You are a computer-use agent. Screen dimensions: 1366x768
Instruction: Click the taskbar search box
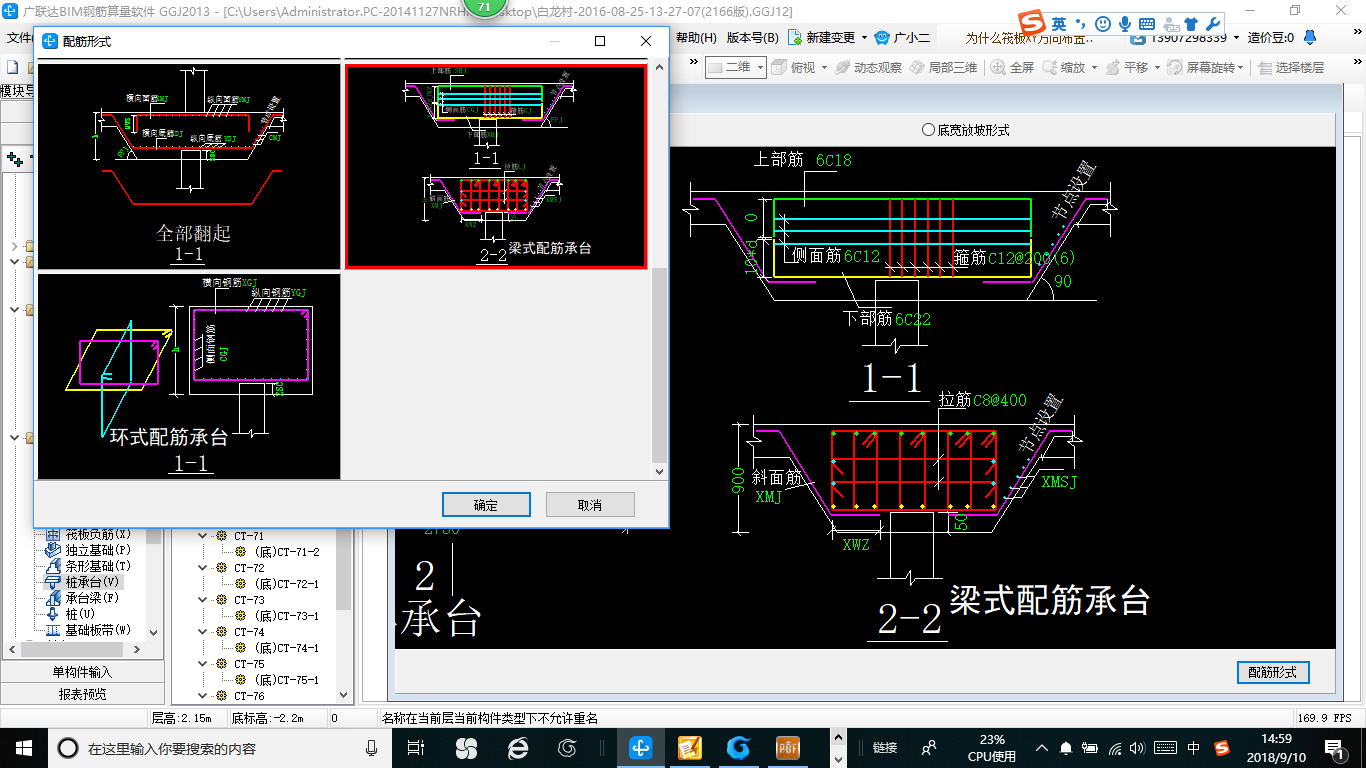click(221, 747)
